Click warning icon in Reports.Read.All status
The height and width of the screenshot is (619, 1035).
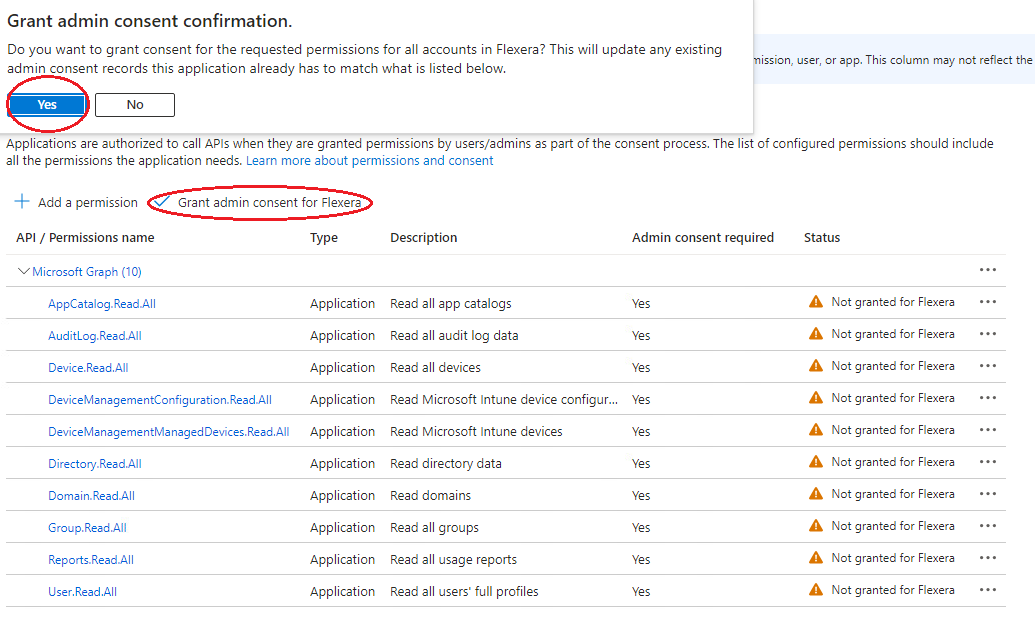point(816,558)
